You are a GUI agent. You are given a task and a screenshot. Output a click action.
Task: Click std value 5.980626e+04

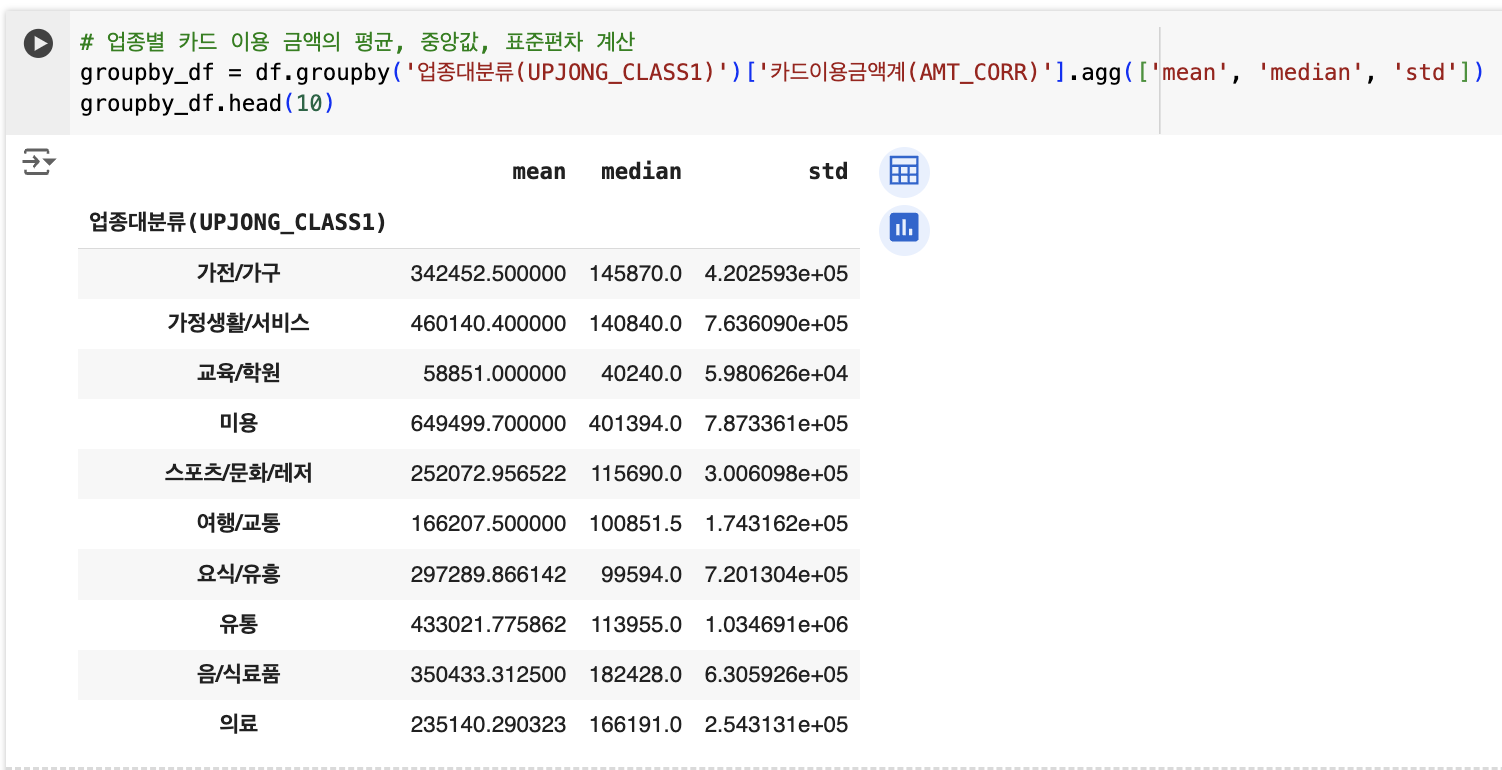coord(776,373)
